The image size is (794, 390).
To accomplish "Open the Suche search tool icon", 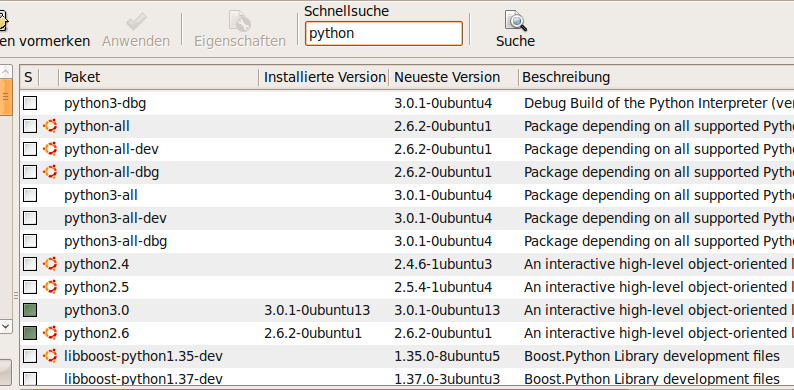I will [x=515, y=21].
